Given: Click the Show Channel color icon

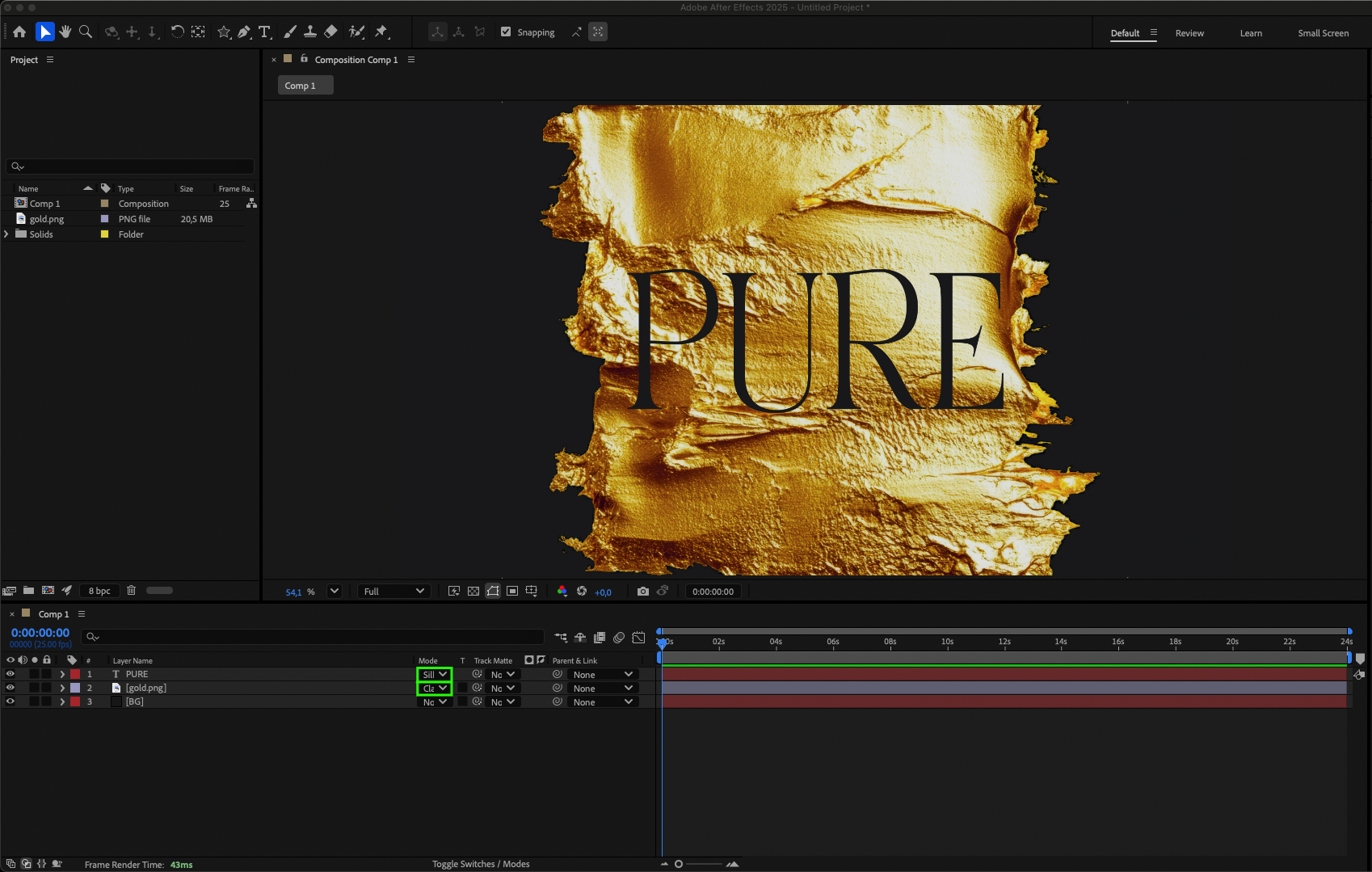Looking at the screenshot, I should click(x=562, y=592).
